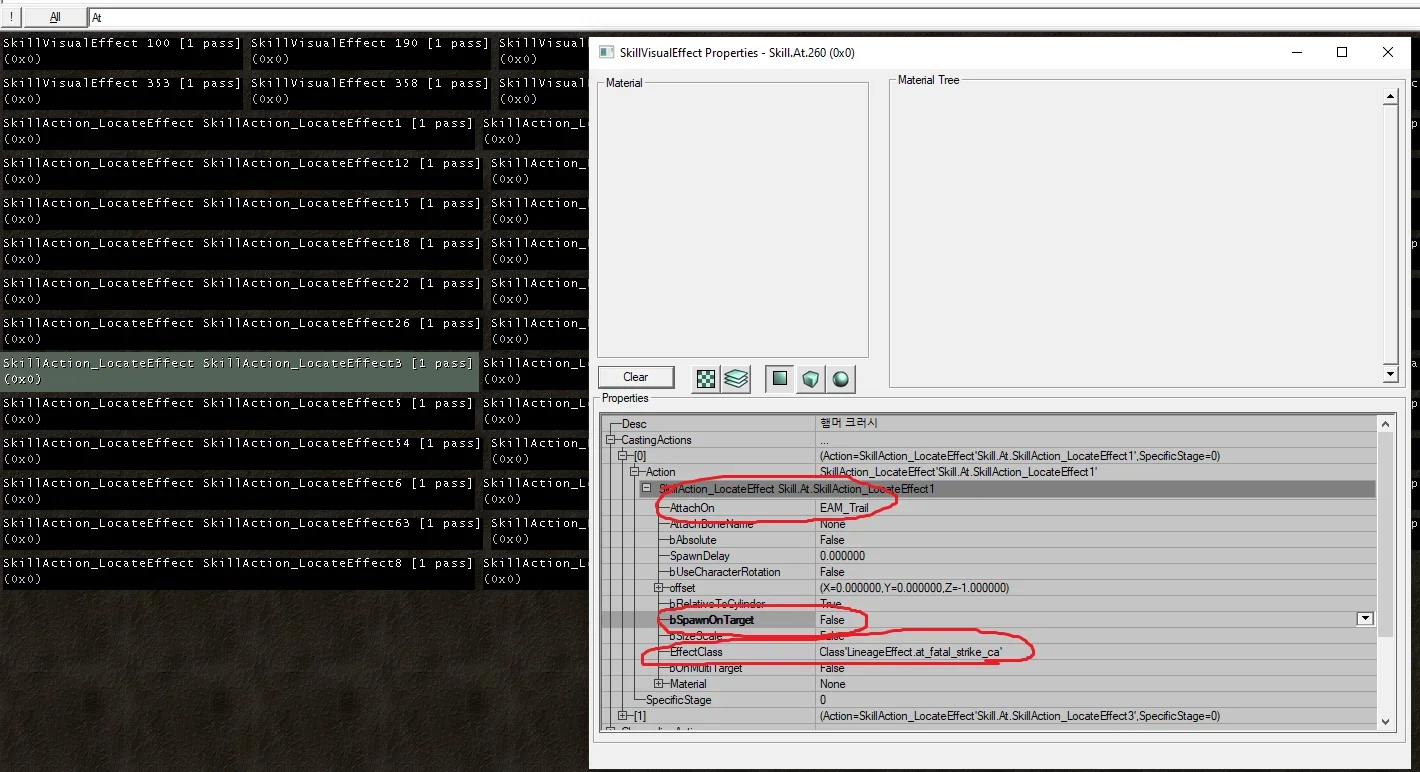Image resolution: width=1420 pixels, height=772 pixels.
Task: Select SkillAction_LocateEffect63 browser entry
Action: coord(242,531)
